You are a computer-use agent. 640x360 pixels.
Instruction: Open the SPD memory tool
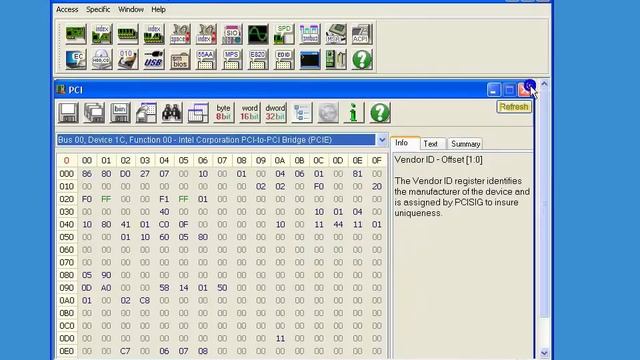pos(284,34)
